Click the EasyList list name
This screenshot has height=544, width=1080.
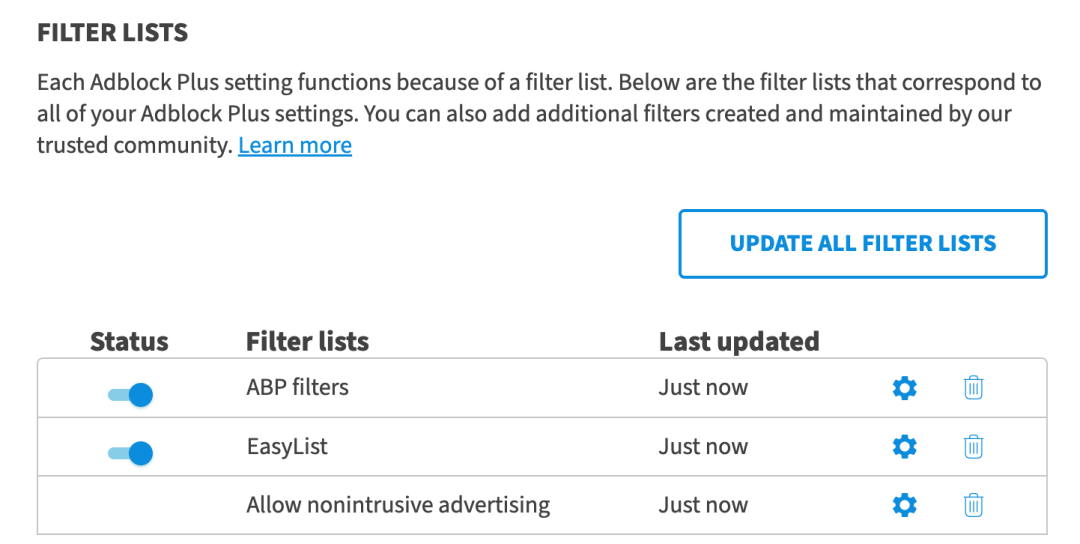pyautogui.click(x=287, y=446)
